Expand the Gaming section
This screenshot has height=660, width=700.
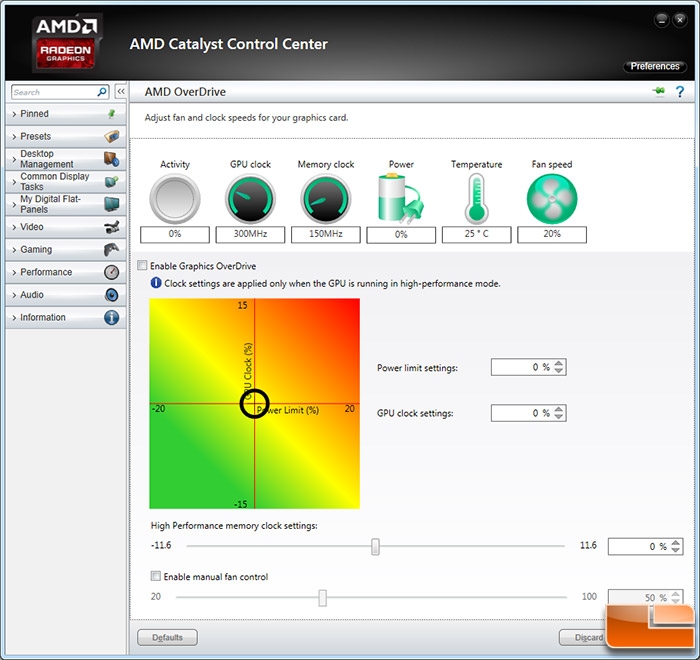[66, 249]
